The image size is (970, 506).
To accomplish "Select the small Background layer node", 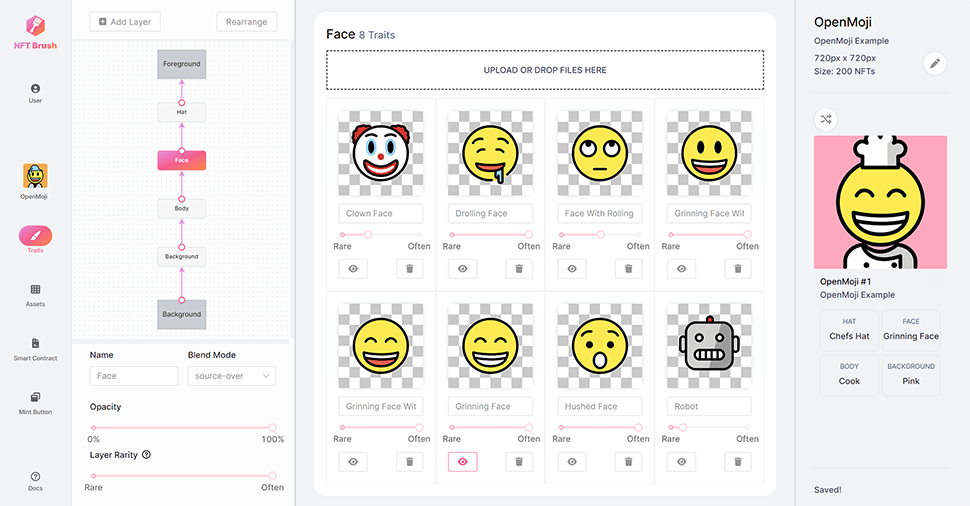I will (x=182, y=257).
